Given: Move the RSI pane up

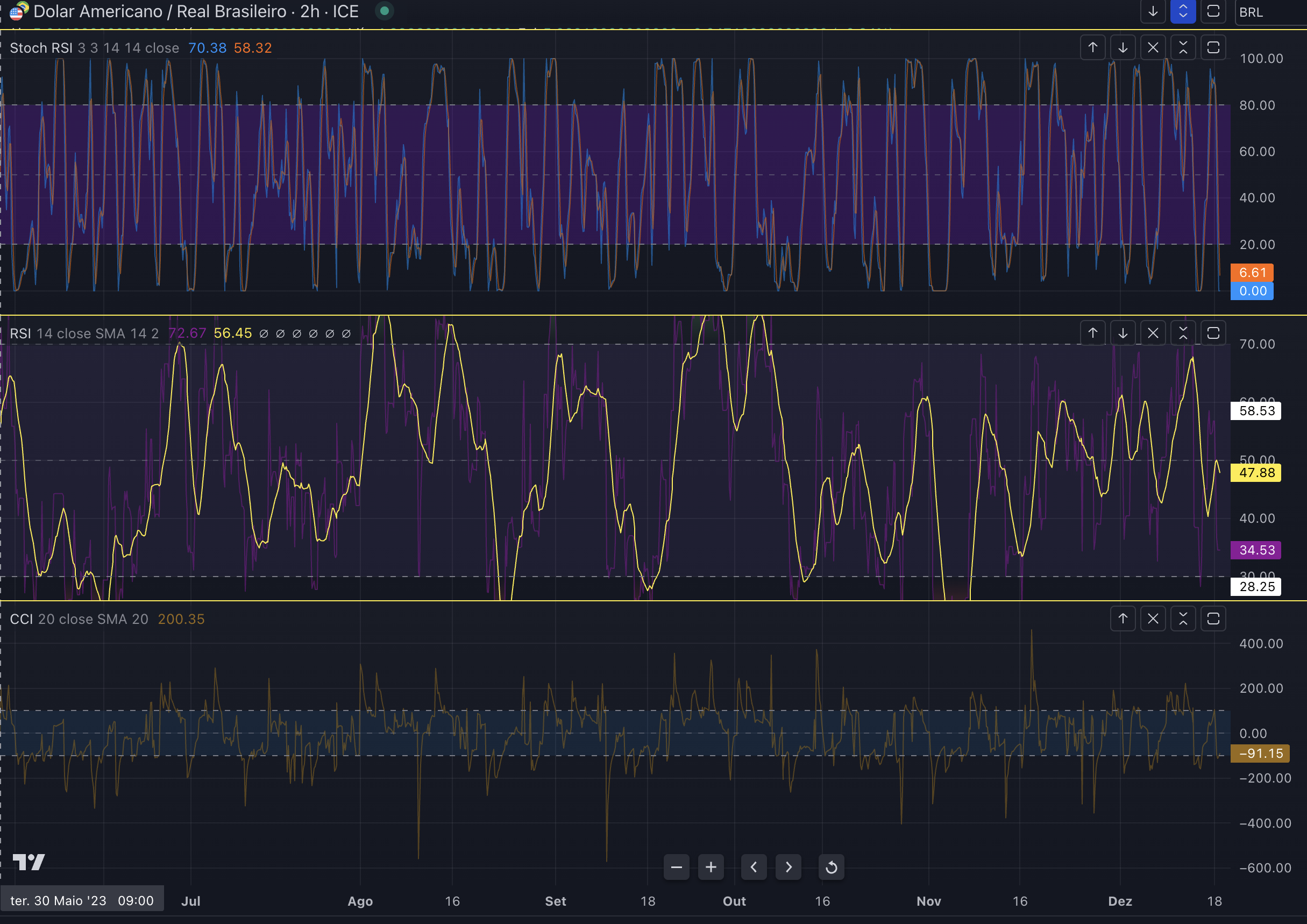Looking at the screenshot, I should (1092, 333).
